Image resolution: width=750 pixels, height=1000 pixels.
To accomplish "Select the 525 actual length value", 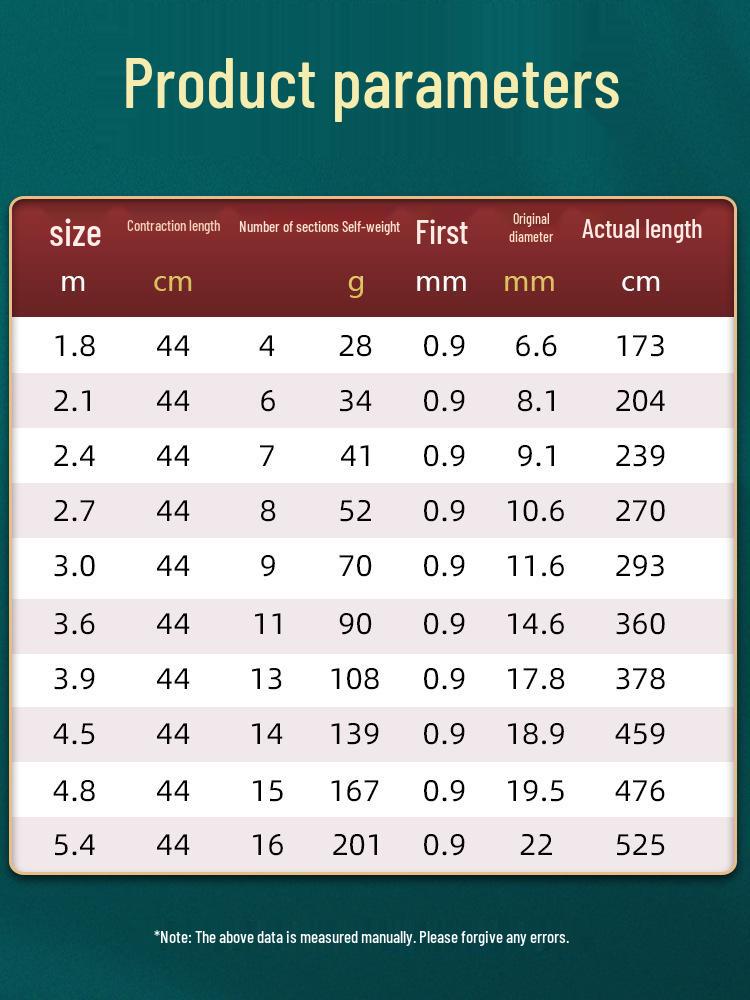I will coord(640,845).
